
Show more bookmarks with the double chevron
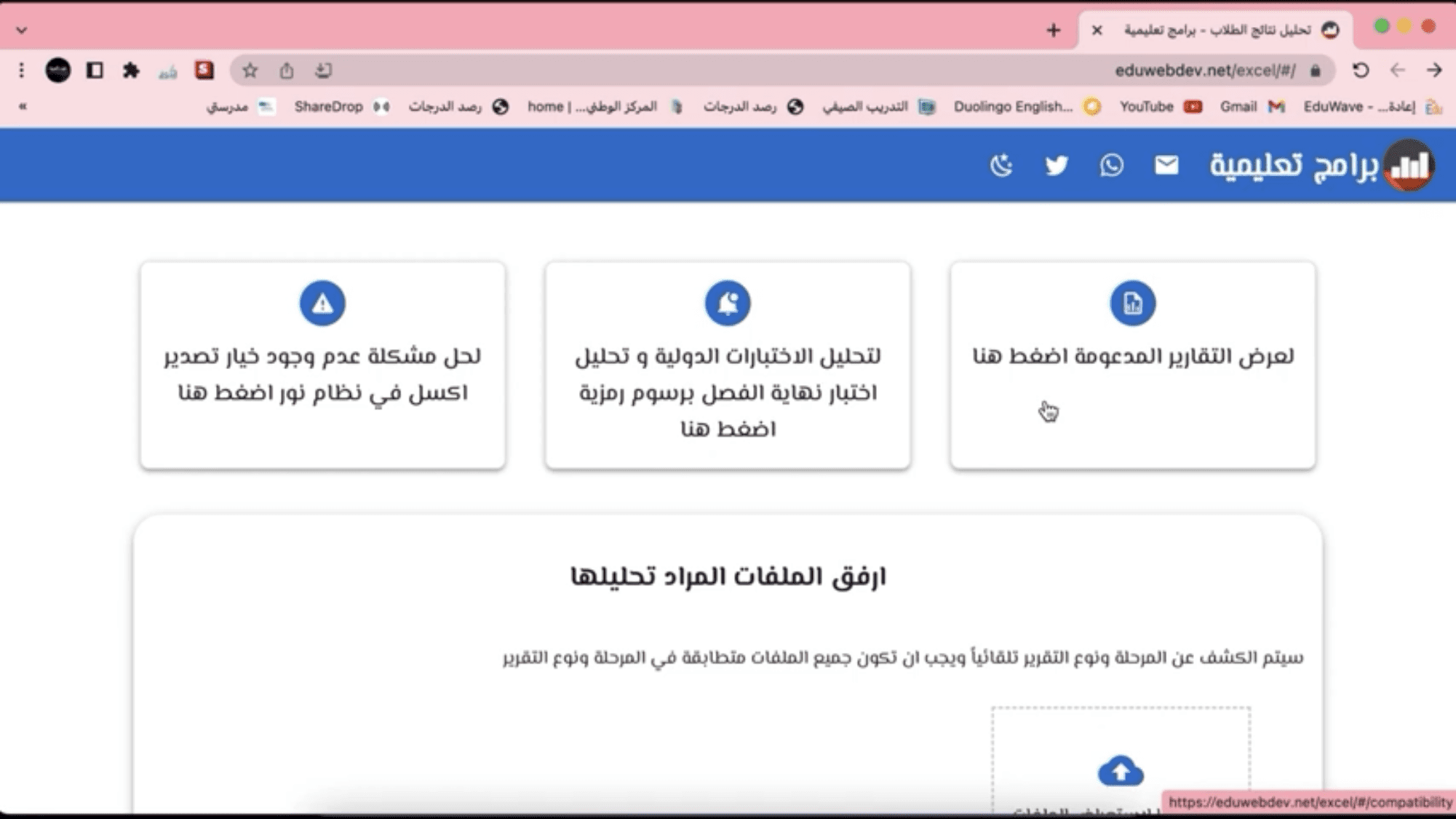click(x=23, y=106)
